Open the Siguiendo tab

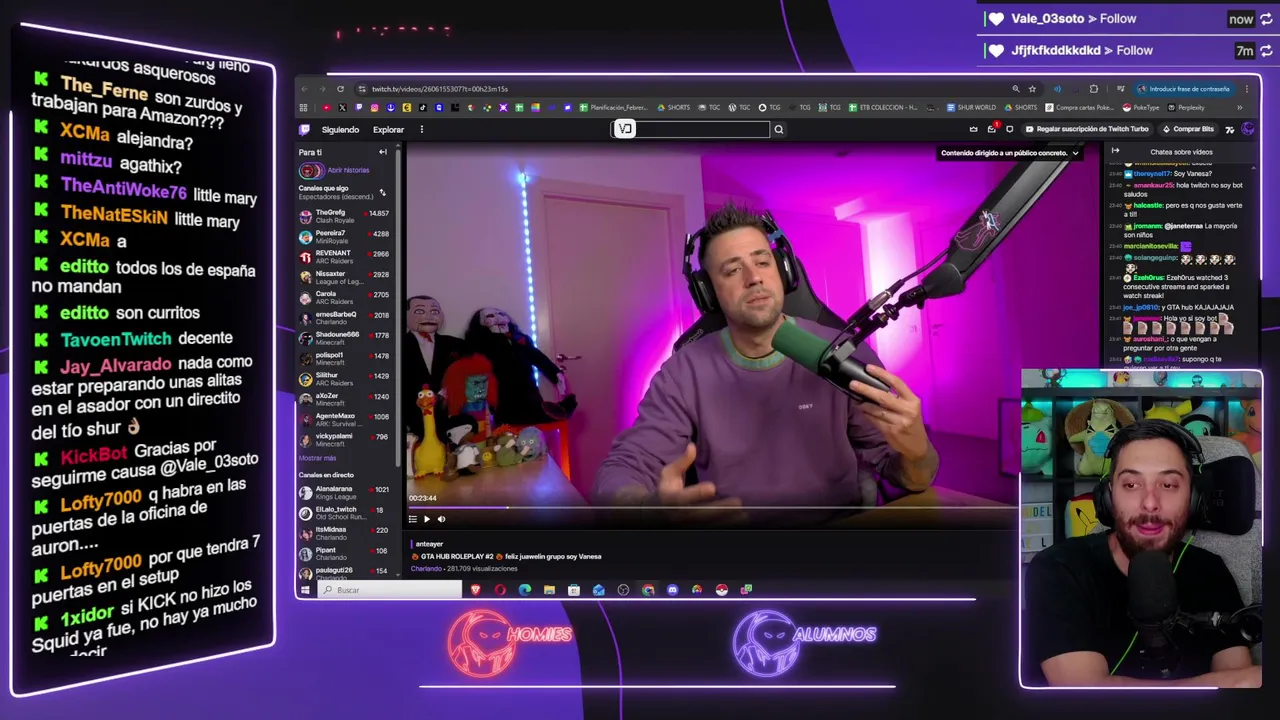click(340, 129)
